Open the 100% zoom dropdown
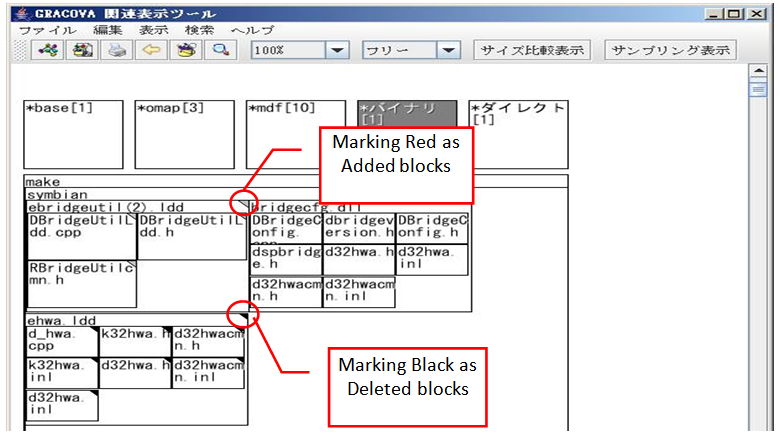Viewport: 780px width, 444px height. tap(337, 50)
